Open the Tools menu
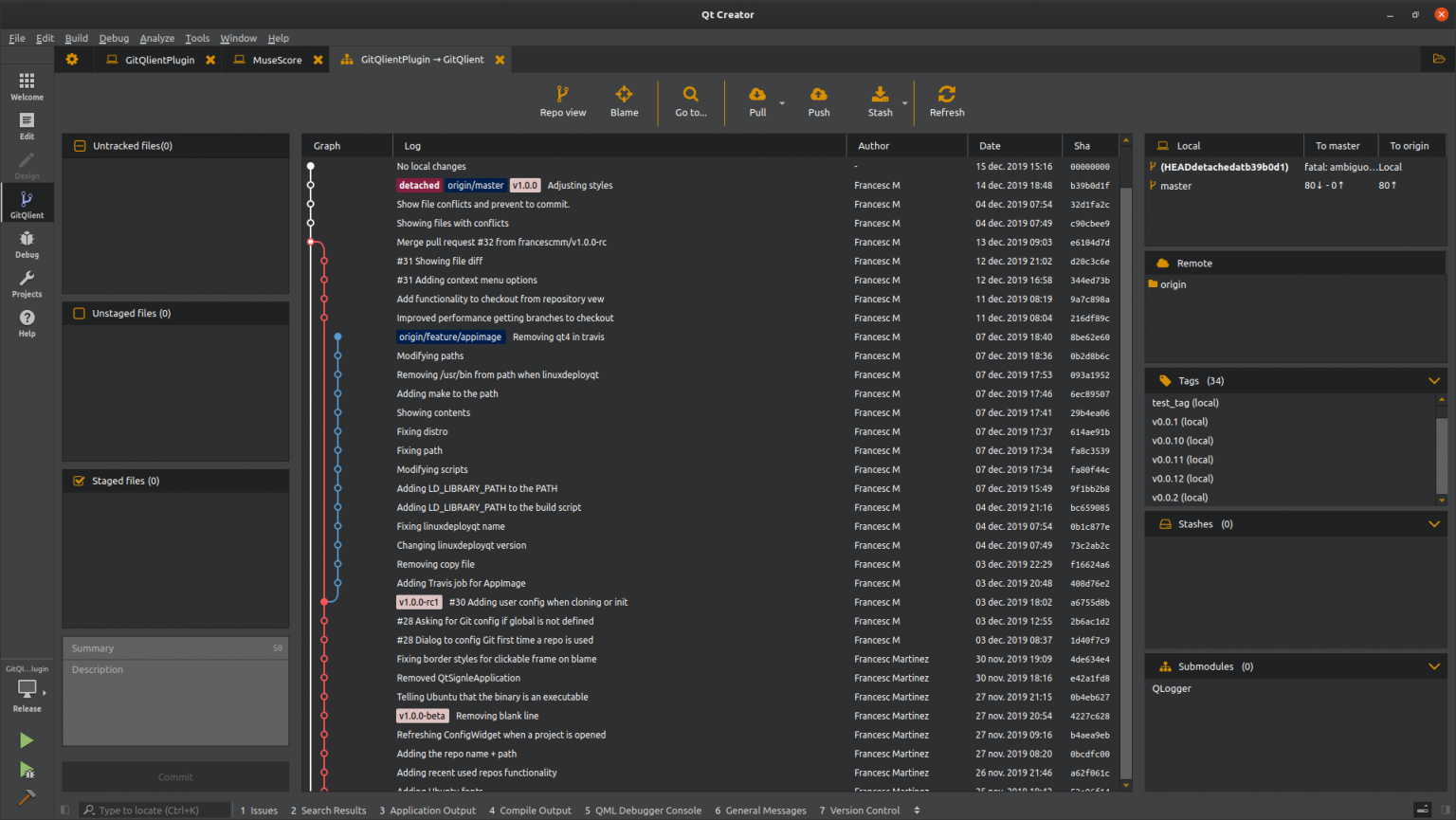Screen dimensions: 1456x820 [x=197, y=38]
